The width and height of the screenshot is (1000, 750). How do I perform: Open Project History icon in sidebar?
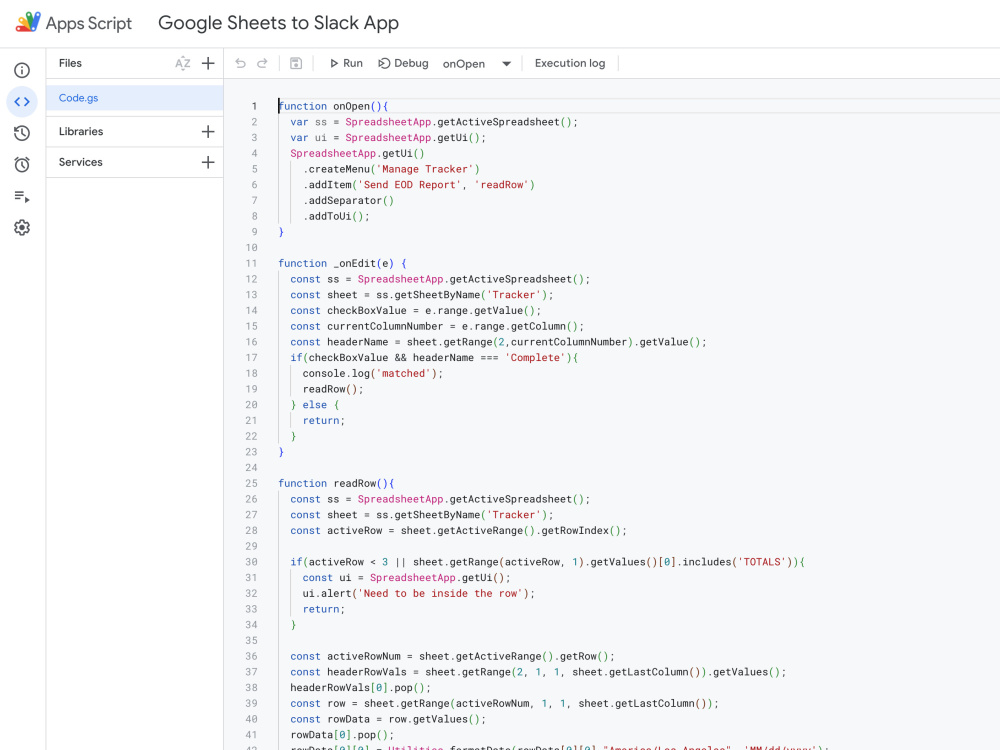(22, 133)
